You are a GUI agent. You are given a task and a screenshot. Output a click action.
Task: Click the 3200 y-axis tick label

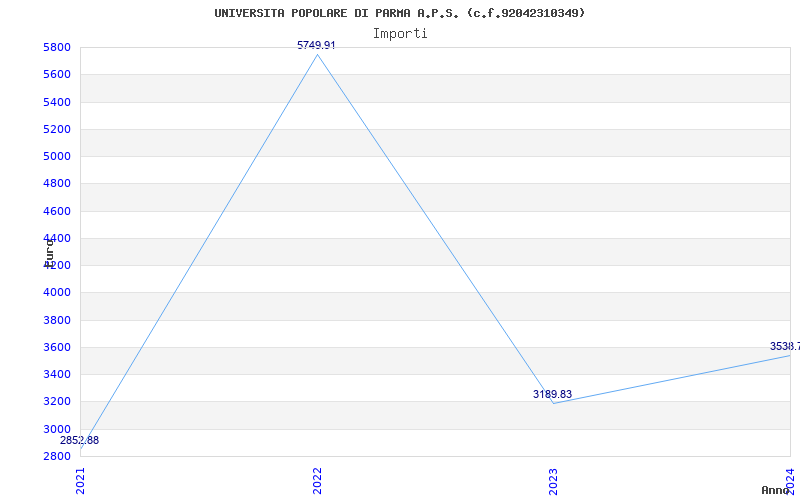pos(57,402)
